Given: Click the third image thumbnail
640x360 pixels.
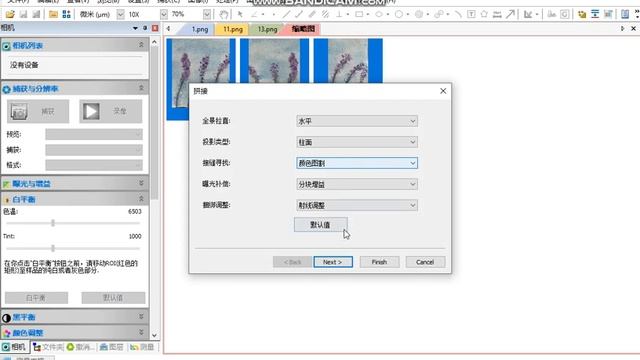Looking at the screenshot, I should (x=348, y=61).
